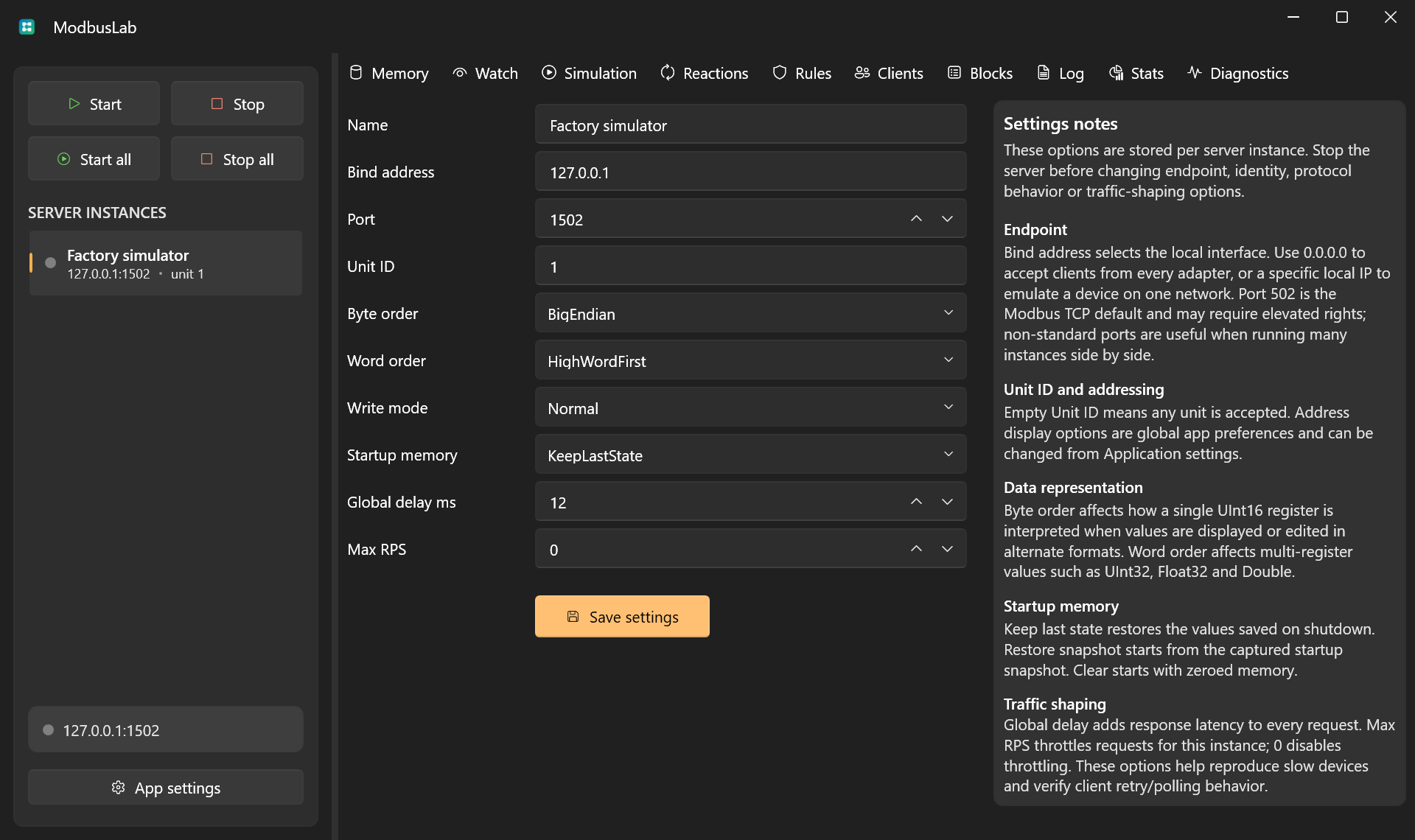Click the 127.0.0.1:1502 status bar entry
Screen dimensions: 1415x840
pyautogui.click(x=166, y=729)
